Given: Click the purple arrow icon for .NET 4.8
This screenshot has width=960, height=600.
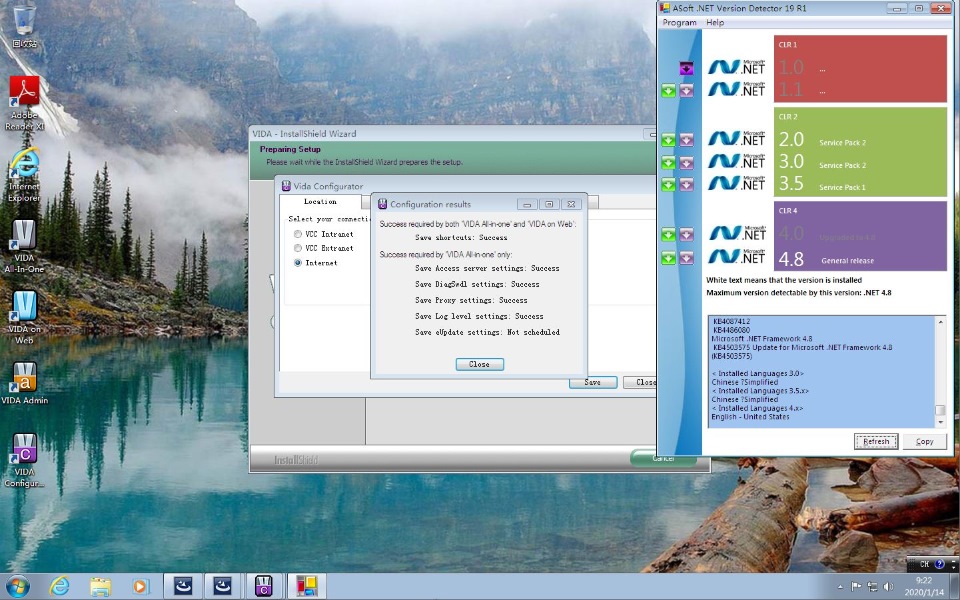Looking at the screenshot, I should pos(686,258).
